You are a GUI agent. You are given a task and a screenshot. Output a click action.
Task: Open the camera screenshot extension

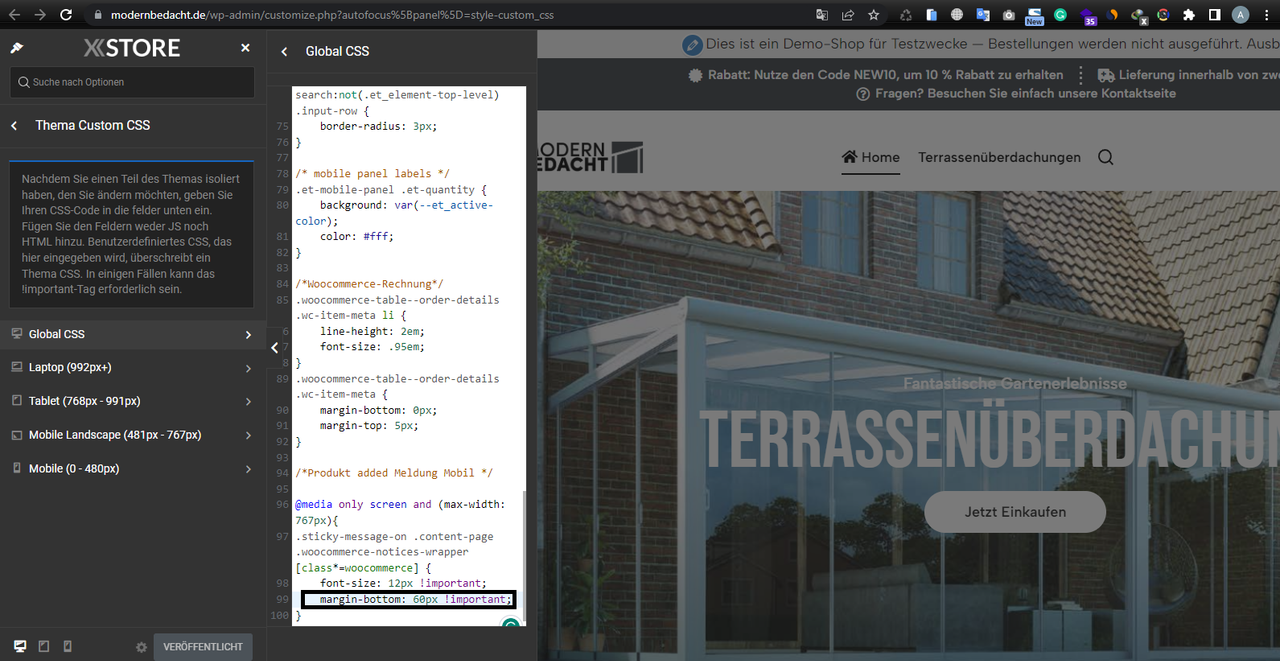pos(1008,15)
